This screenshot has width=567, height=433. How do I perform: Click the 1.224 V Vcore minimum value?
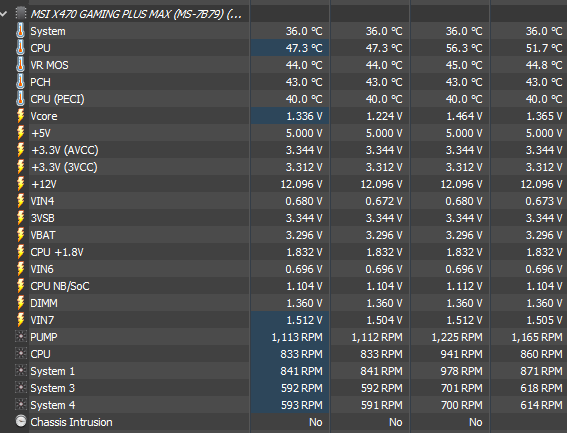(x=384, y=116)
